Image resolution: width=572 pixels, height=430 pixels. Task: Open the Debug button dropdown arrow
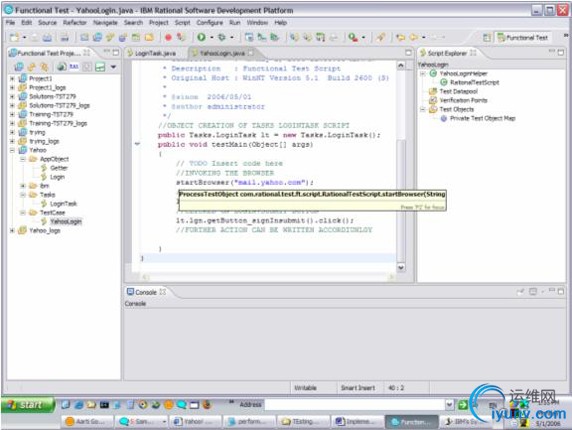tap(232, 37)
